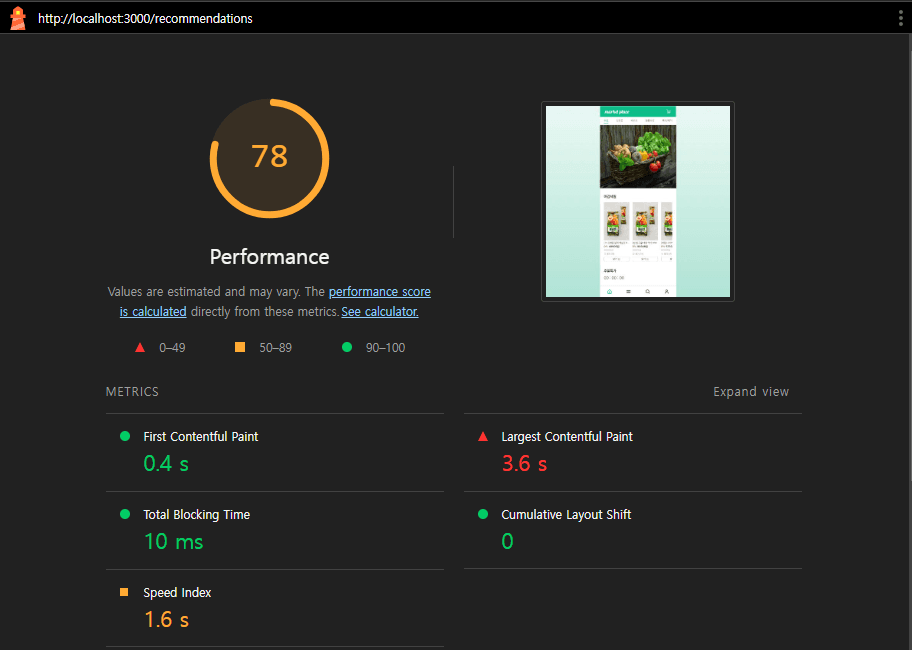912x650 pixels.
Task: Select the Largest Contentful Paint 3.6 s value
Action: (524, 464)
